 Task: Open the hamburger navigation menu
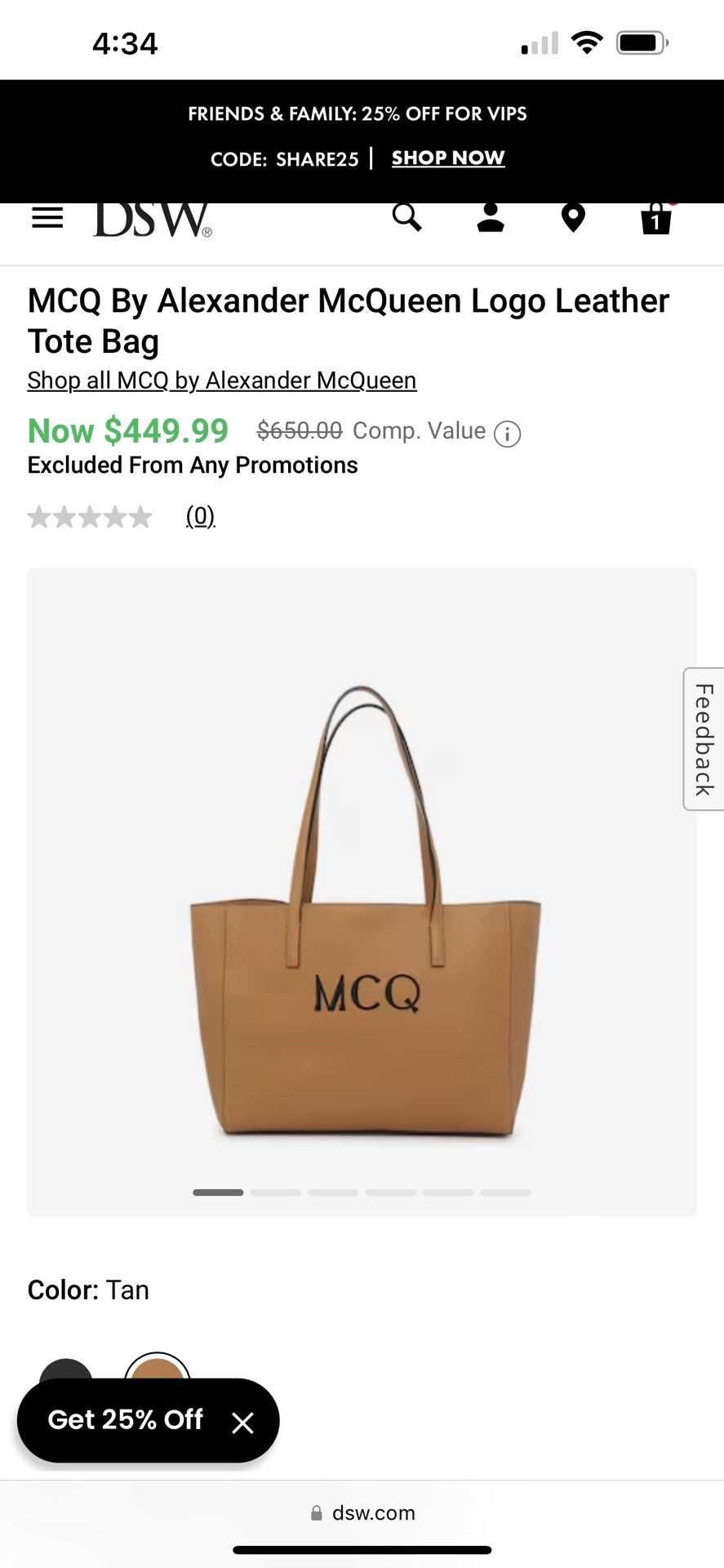[x=47, y=218]
